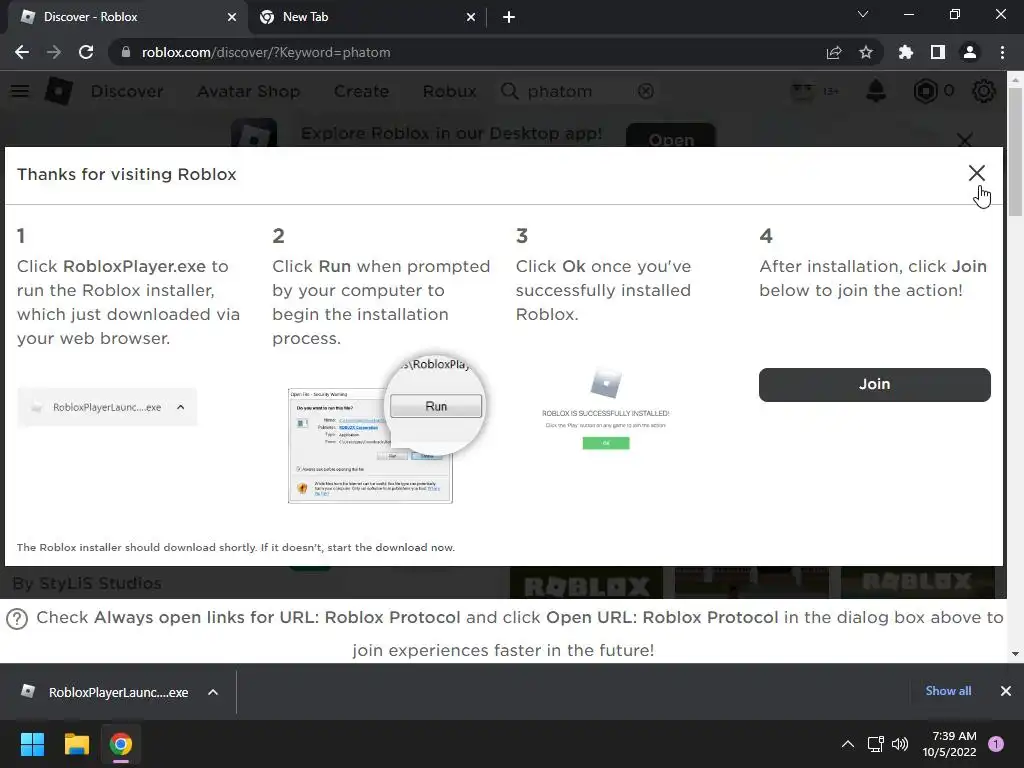The height and width of the screenshot is (768, 1024).
Task: Click Open desktop app button
Action: 671,135
